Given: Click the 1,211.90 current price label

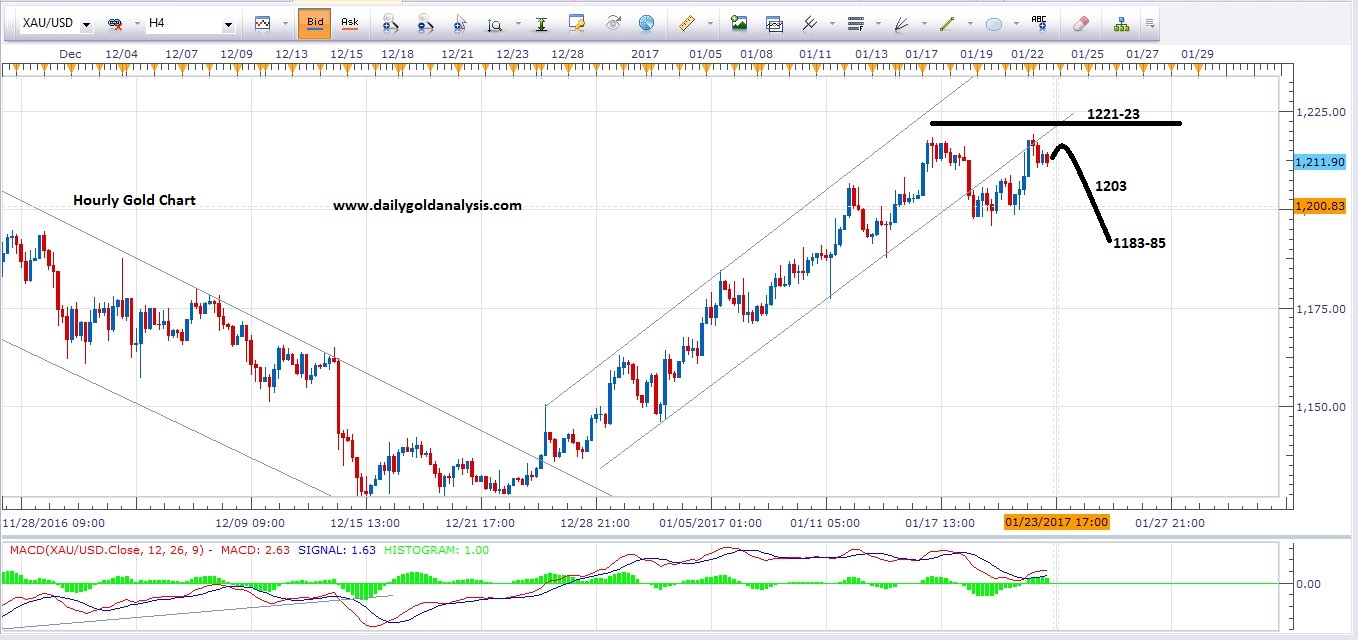Looking at the screenshot, I should pyautogui.click(x=1318, y=162).
